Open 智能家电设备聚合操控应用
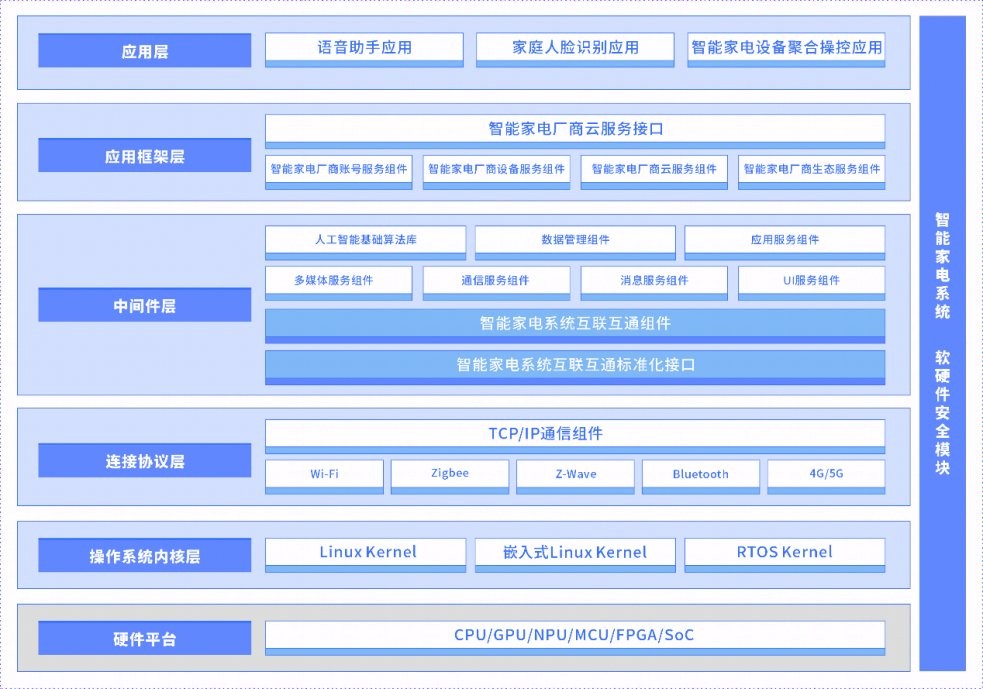Image resolution: width=983 pixels, height=689 pixels. point(786,47)
